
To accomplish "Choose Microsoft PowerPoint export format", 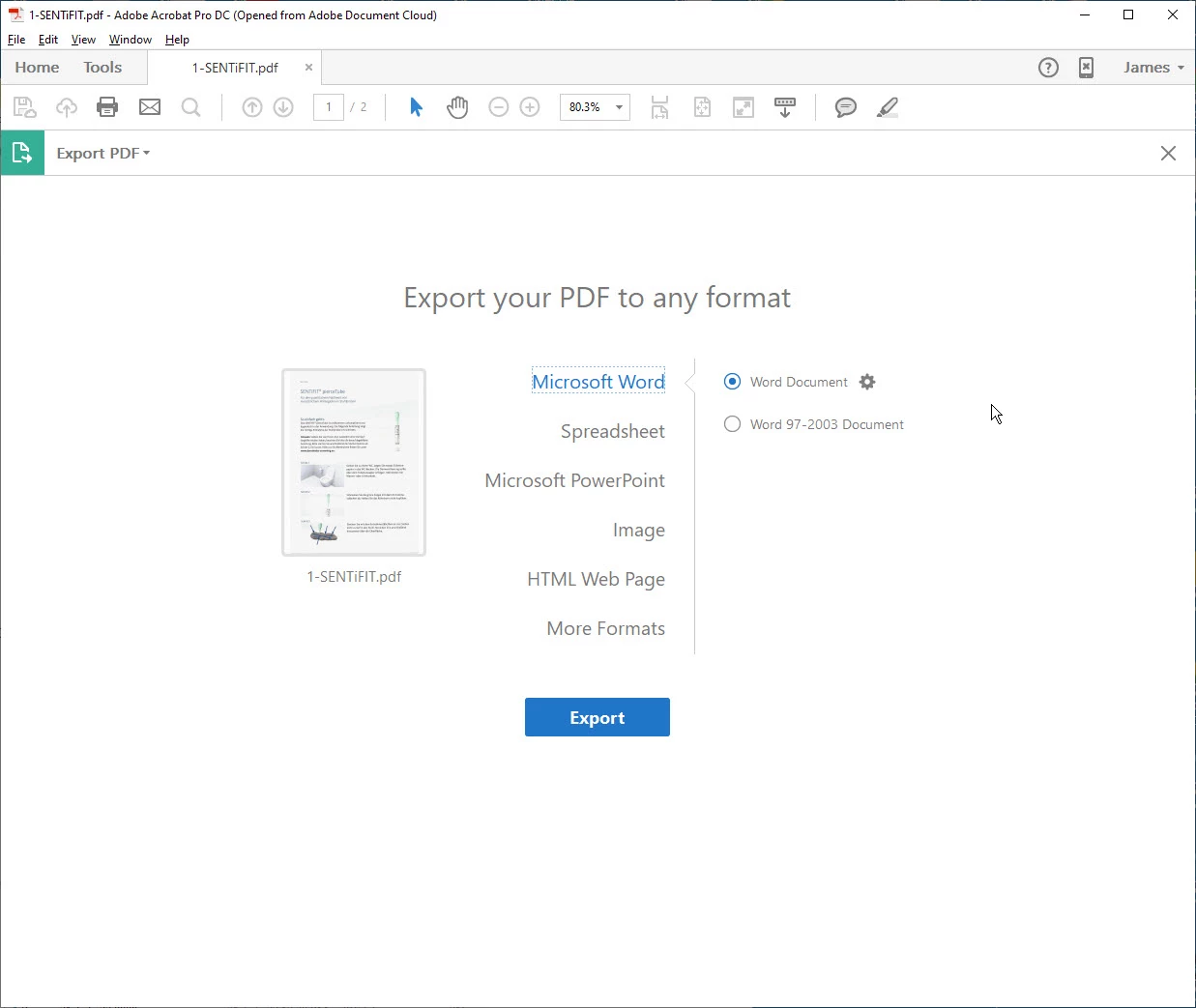I will coord(575,480).
